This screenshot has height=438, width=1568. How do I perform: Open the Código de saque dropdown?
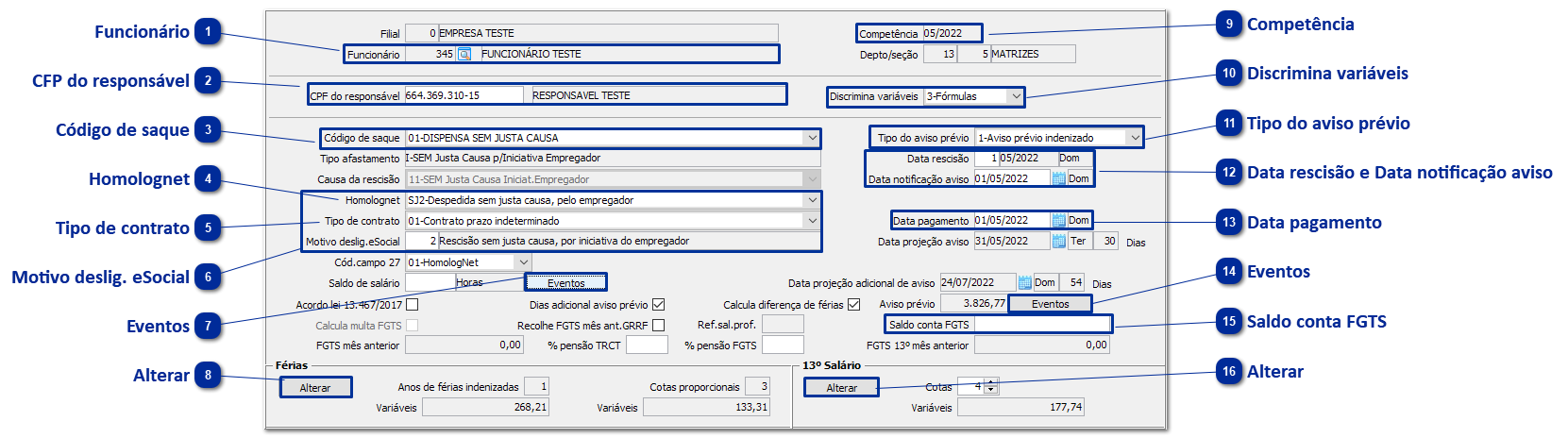pyautogui.click(x=812, y=138)
